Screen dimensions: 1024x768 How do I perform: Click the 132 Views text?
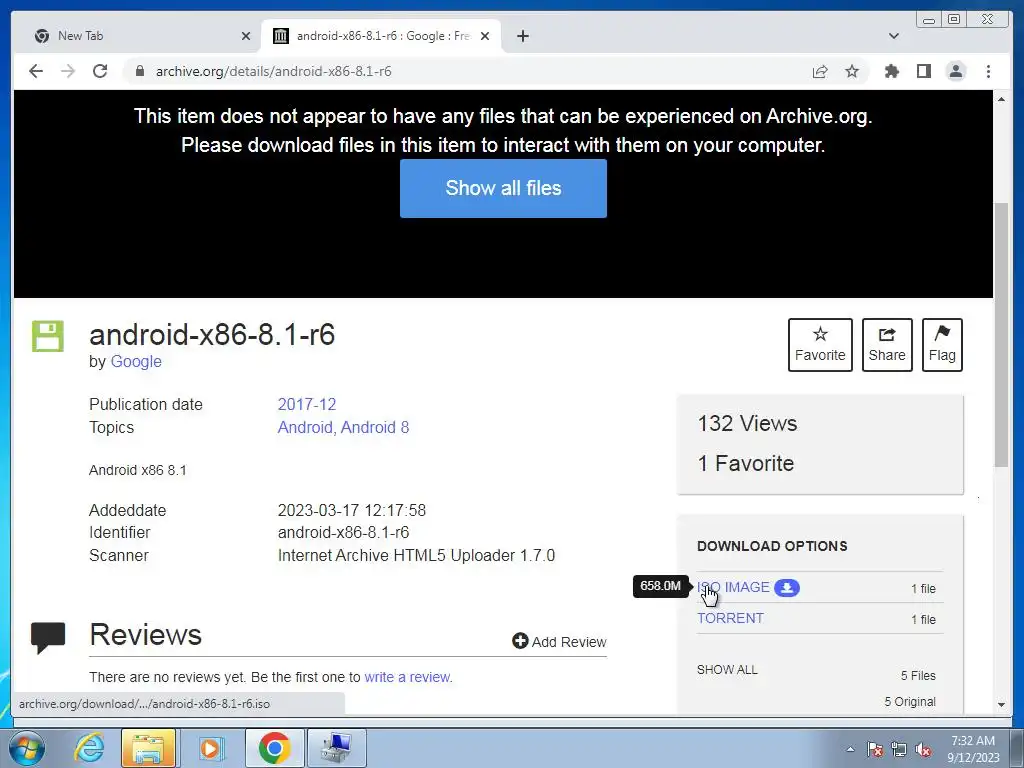(747, 423)
